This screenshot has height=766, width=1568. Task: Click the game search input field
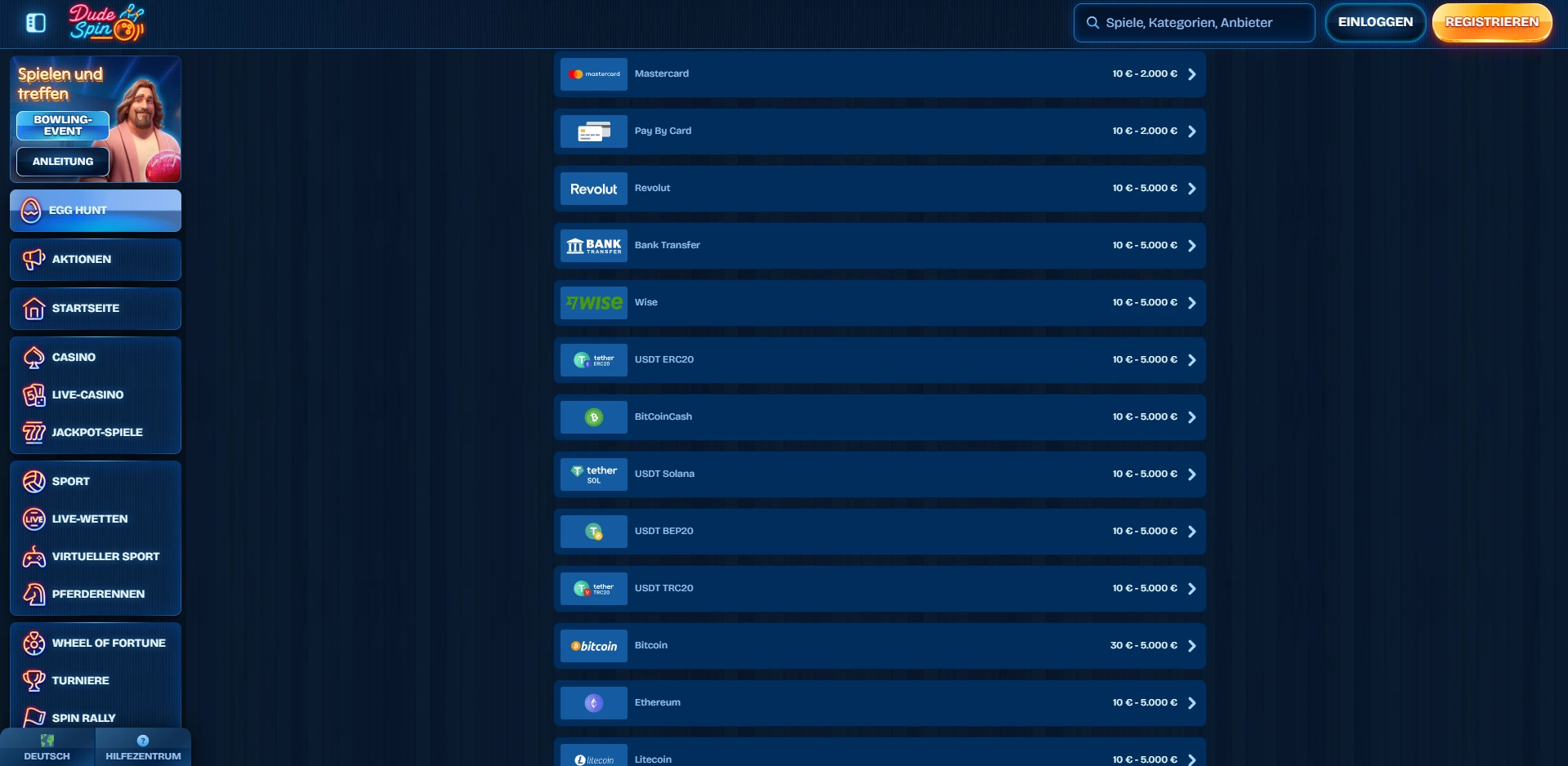click(x=1193, y=22)
